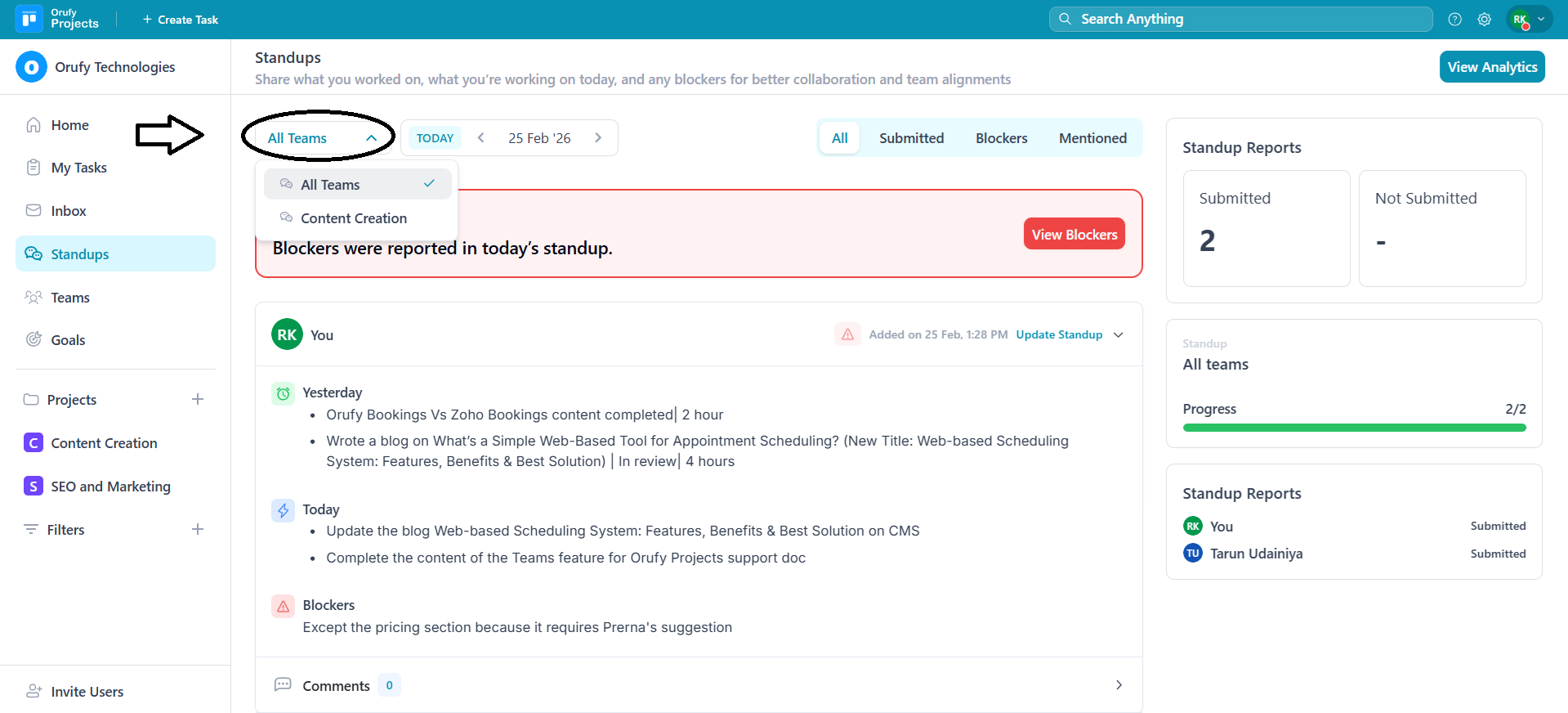Click the Update Standup link
Image resolution: width=1568 pixels, height=713 pixels.
click(x=1059, y=334)
